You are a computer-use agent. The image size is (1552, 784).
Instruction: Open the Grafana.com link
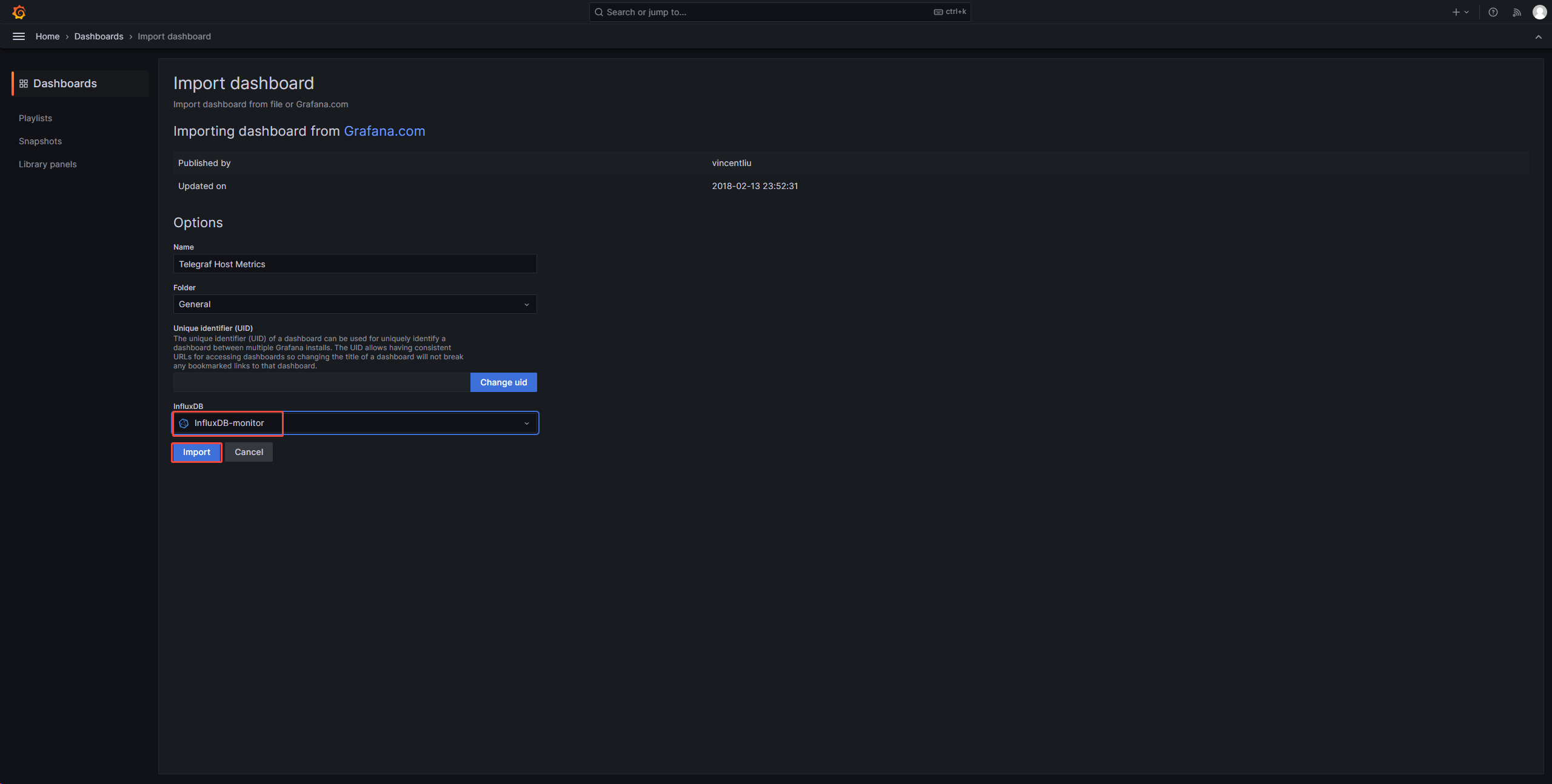(384, 131)
